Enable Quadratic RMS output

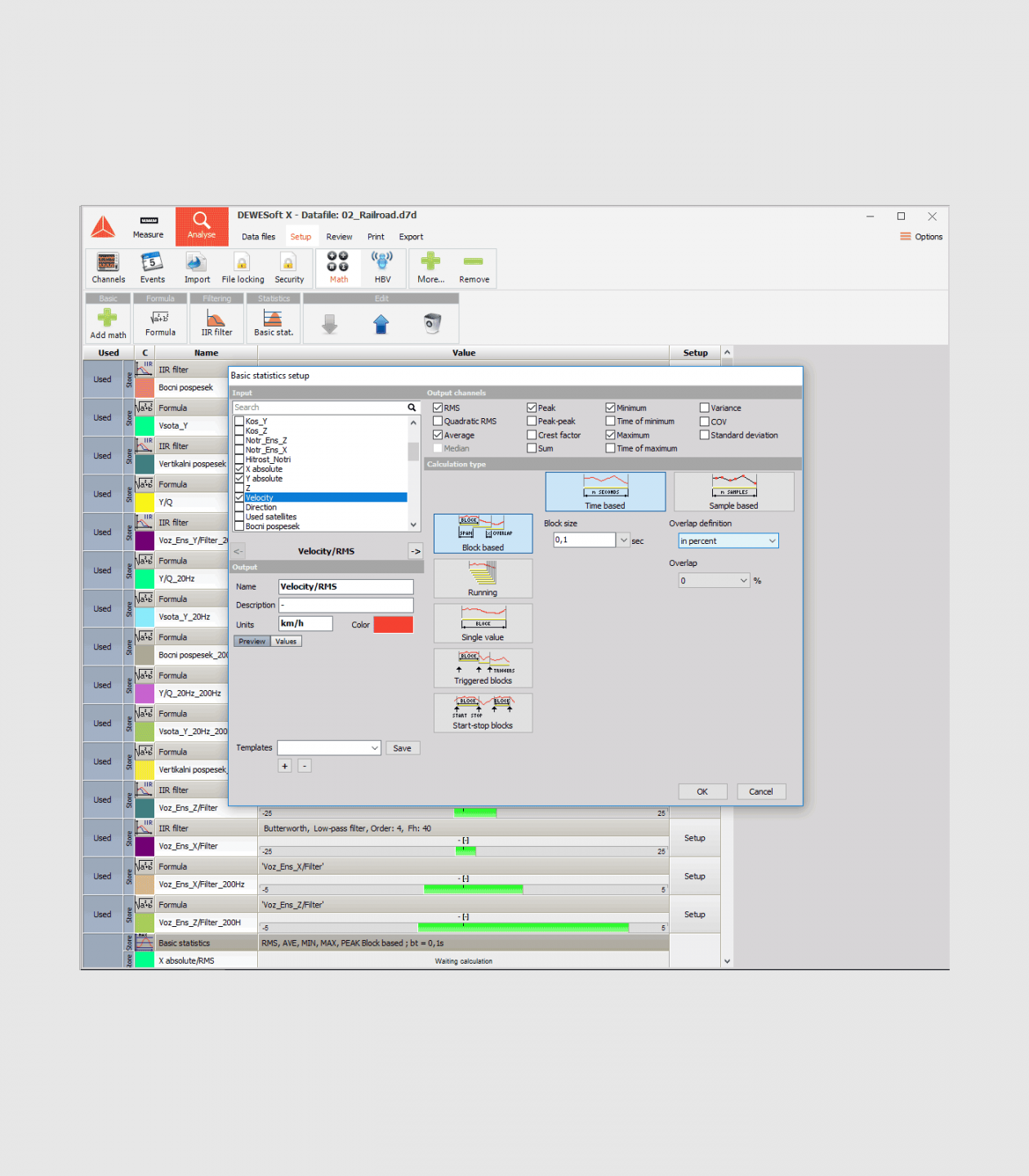[x=438, y=421]
